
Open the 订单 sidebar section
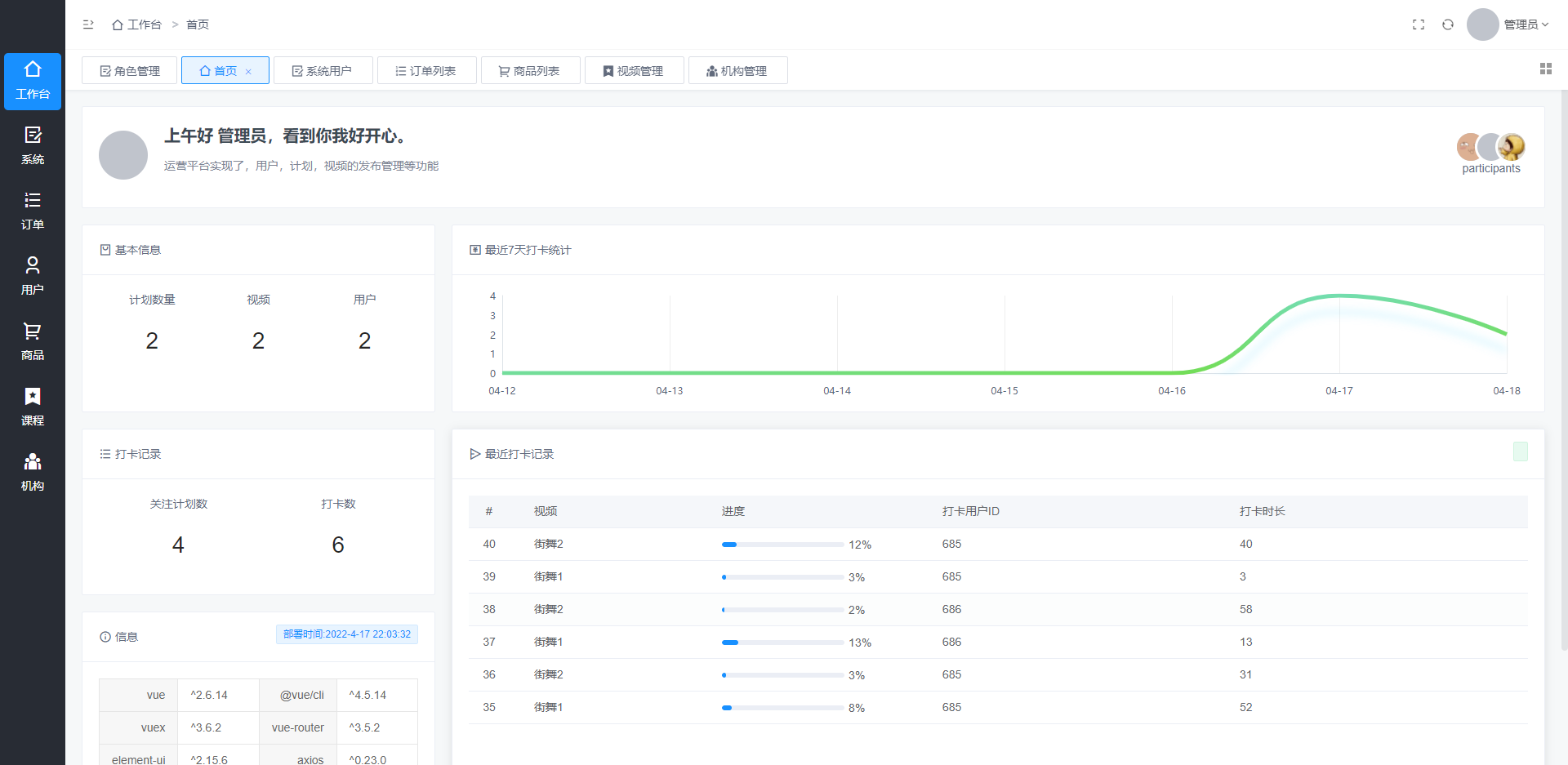click(33, 211)
